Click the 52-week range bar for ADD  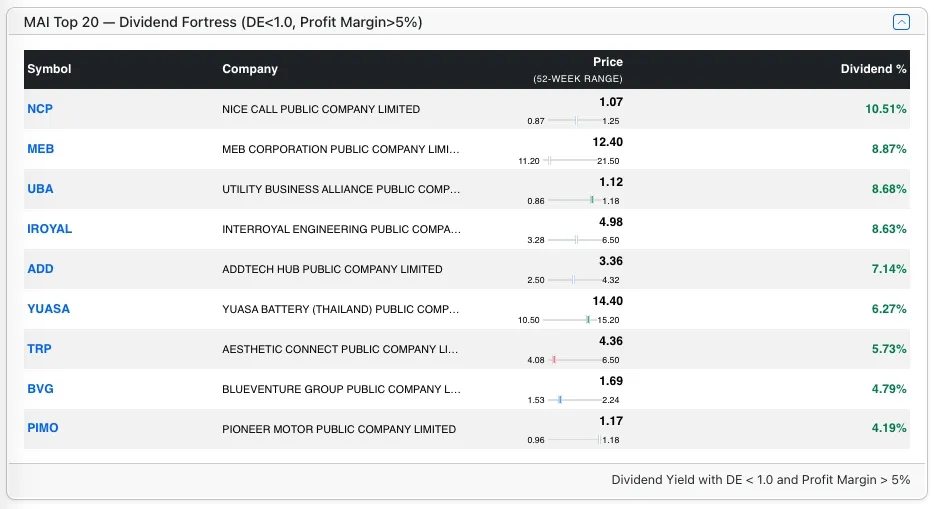574,280
